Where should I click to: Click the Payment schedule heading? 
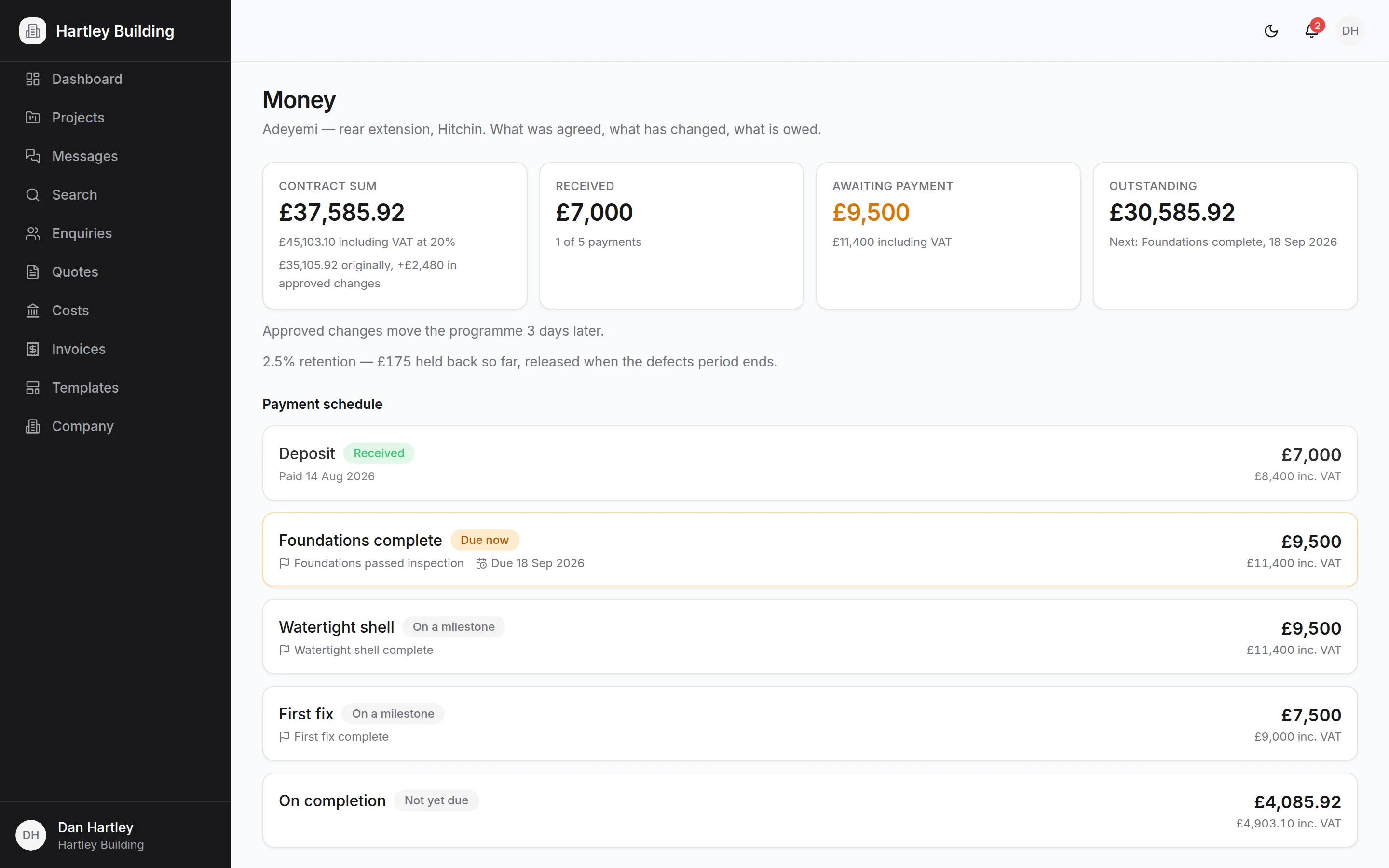pyautogui.click(x=323, y=404)
